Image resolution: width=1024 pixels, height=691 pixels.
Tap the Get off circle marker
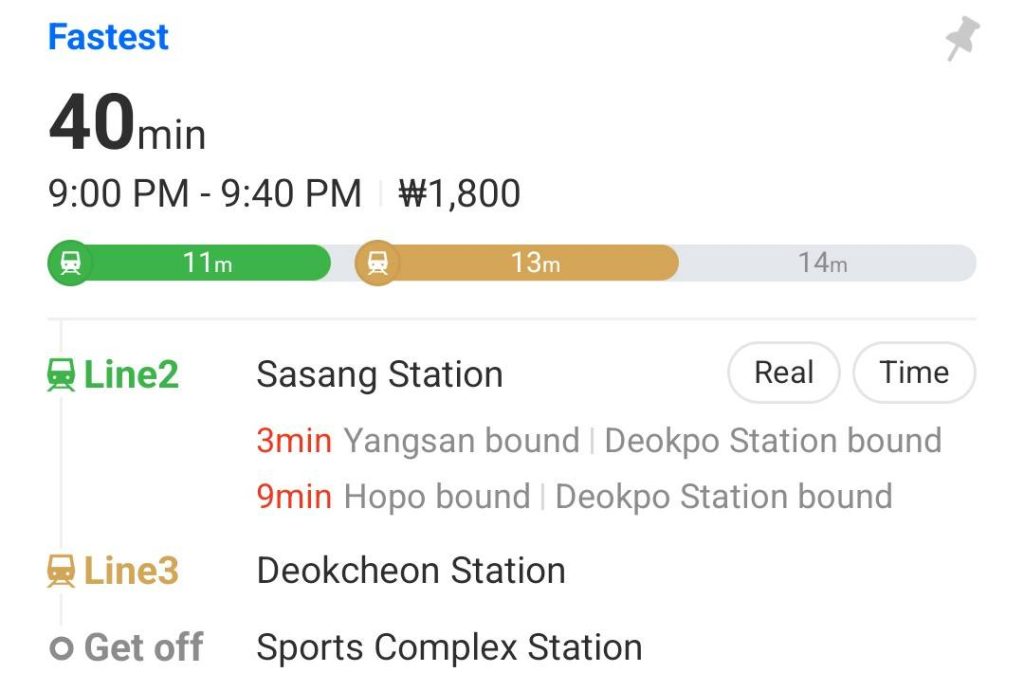[x=61, y=649]
